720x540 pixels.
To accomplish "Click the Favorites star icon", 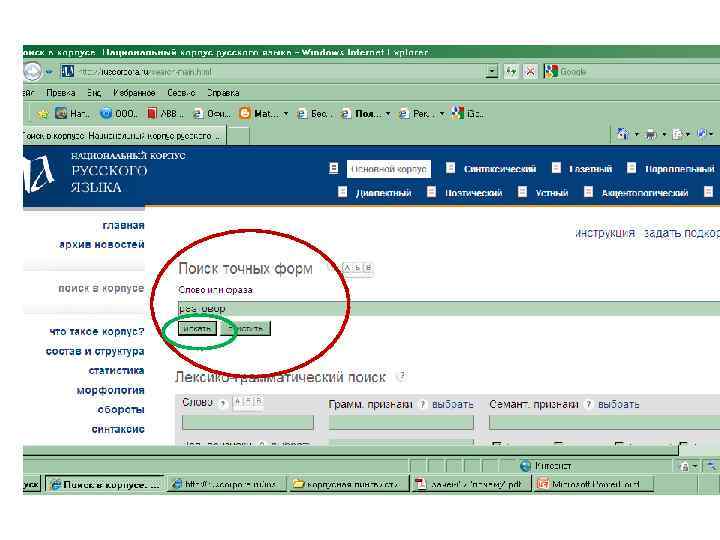I will click(x=42, y=113).
